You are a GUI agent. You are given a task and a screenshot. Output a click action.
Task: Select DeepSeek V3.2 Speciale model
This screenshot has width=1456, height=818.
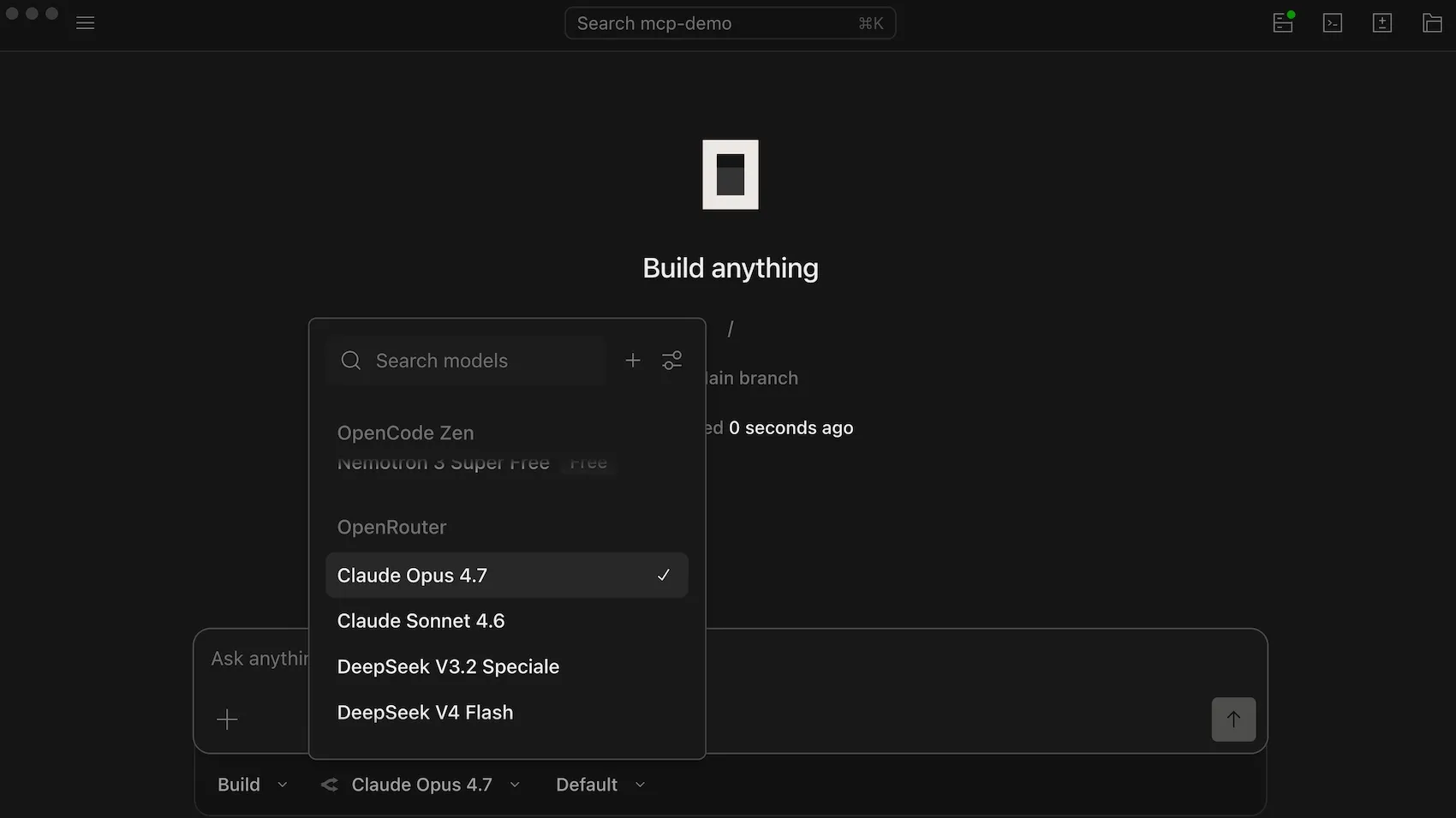(x=507, y=666)
